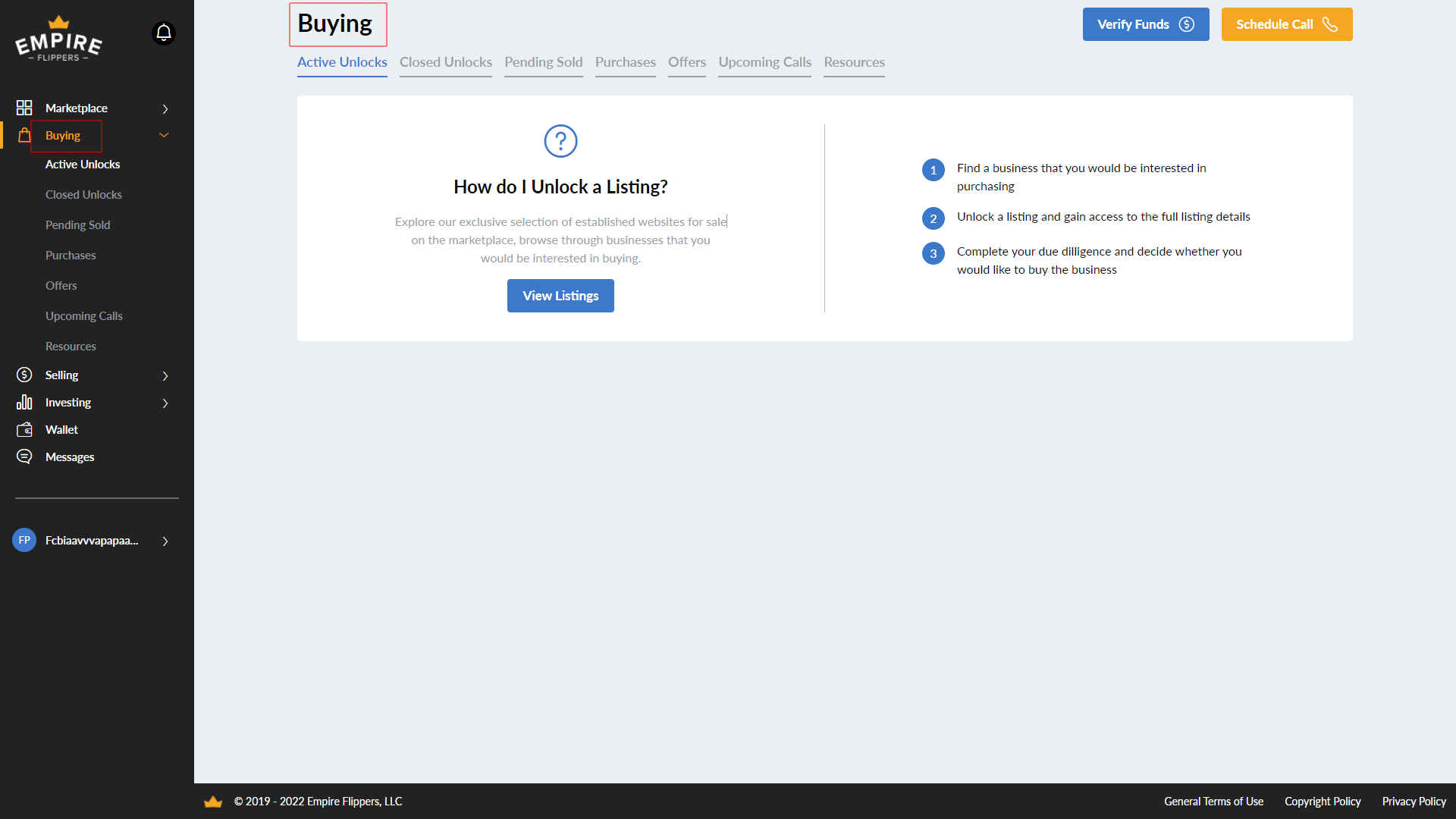This screenshot has width=1456, height=819.
Task: Switch to the Closed Unlocks tab
Action: (446, 62)
